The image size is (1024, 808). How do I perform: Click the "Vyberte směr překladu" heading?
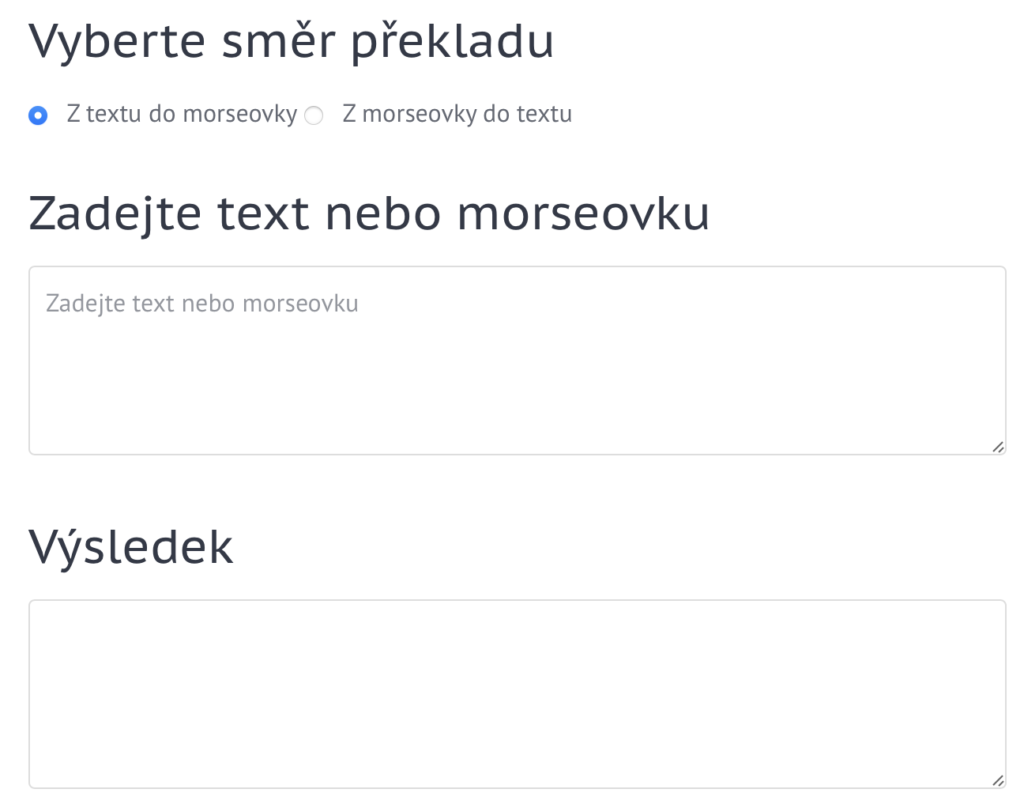tap(291, 42)
